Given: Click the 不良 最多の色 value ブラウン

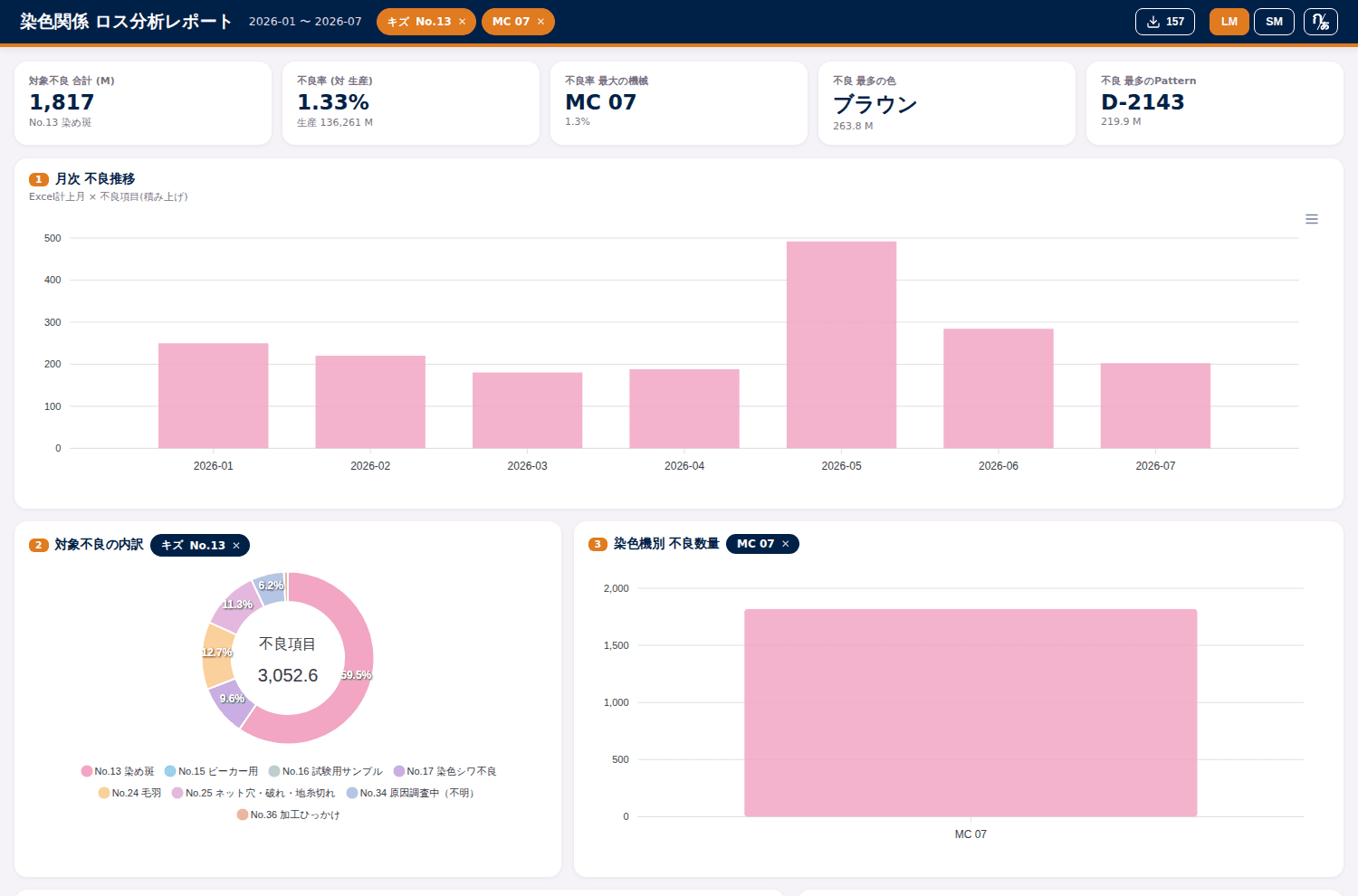Looking at the screenshot, I should 875,104.
